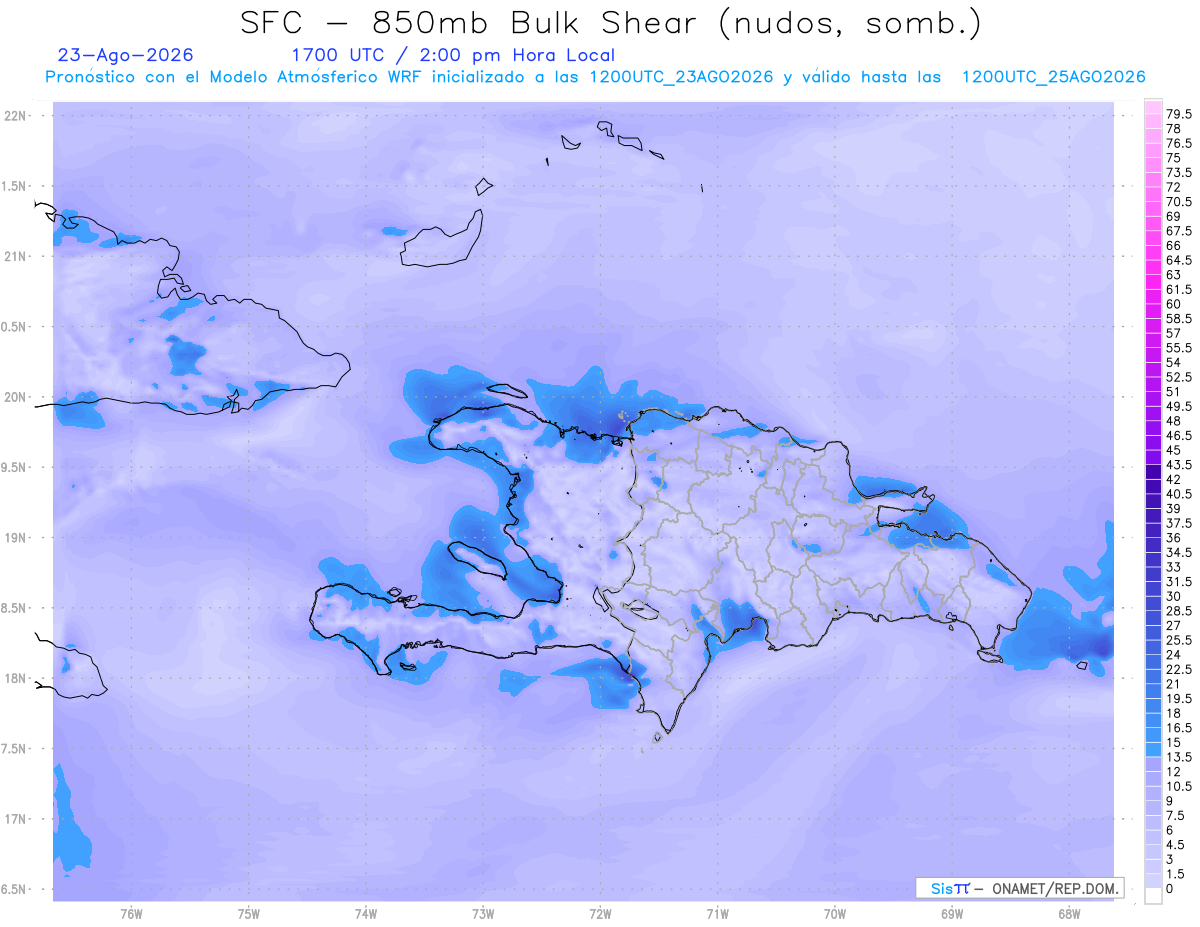1200x927 pixels.
Task: Click the legend value "22.5"
Action: [1179, 670]
